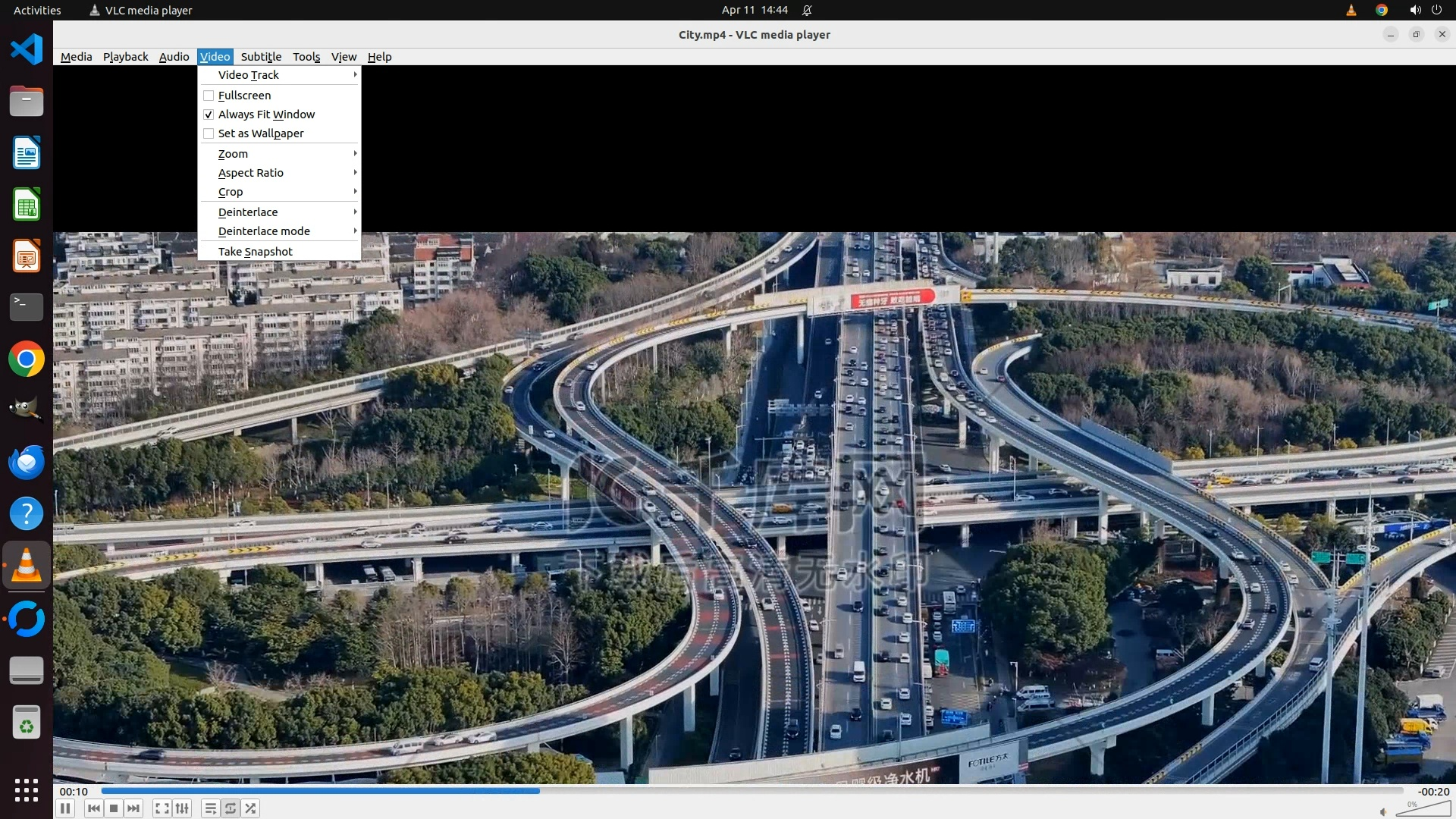The image size is (1456, 819).
Task: Open the Subtitle menu
Action: (x=261, y=57)
